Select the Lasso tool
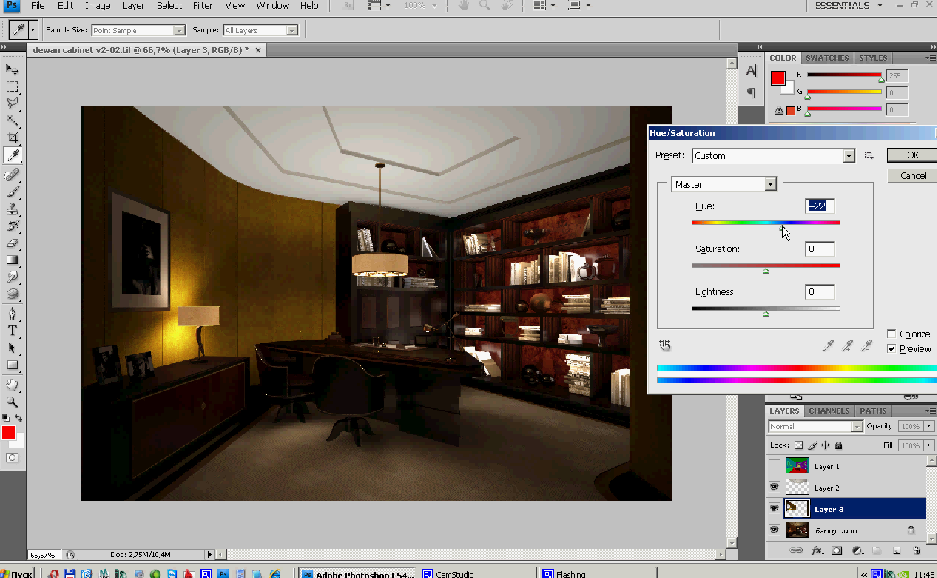The width and height of the screenshot is (937, 578). coord(12,103)
